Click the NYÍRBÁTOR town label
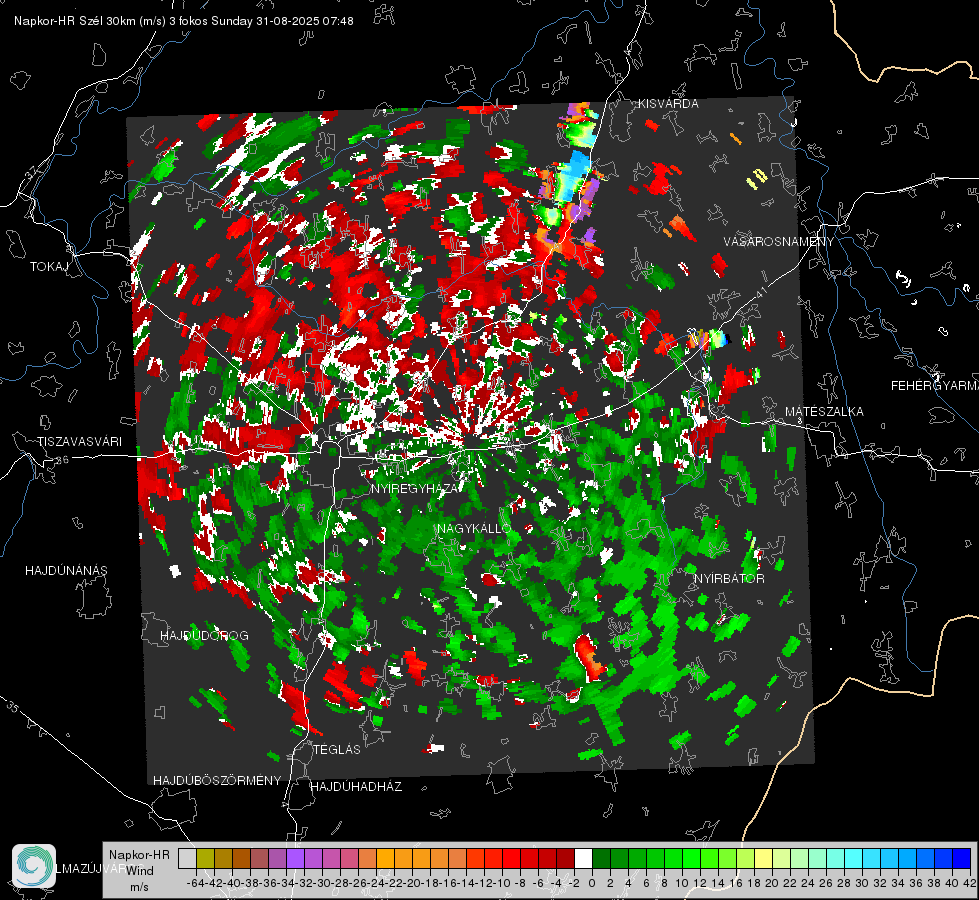This screenshot has height=900, width=979. (729, 579)
